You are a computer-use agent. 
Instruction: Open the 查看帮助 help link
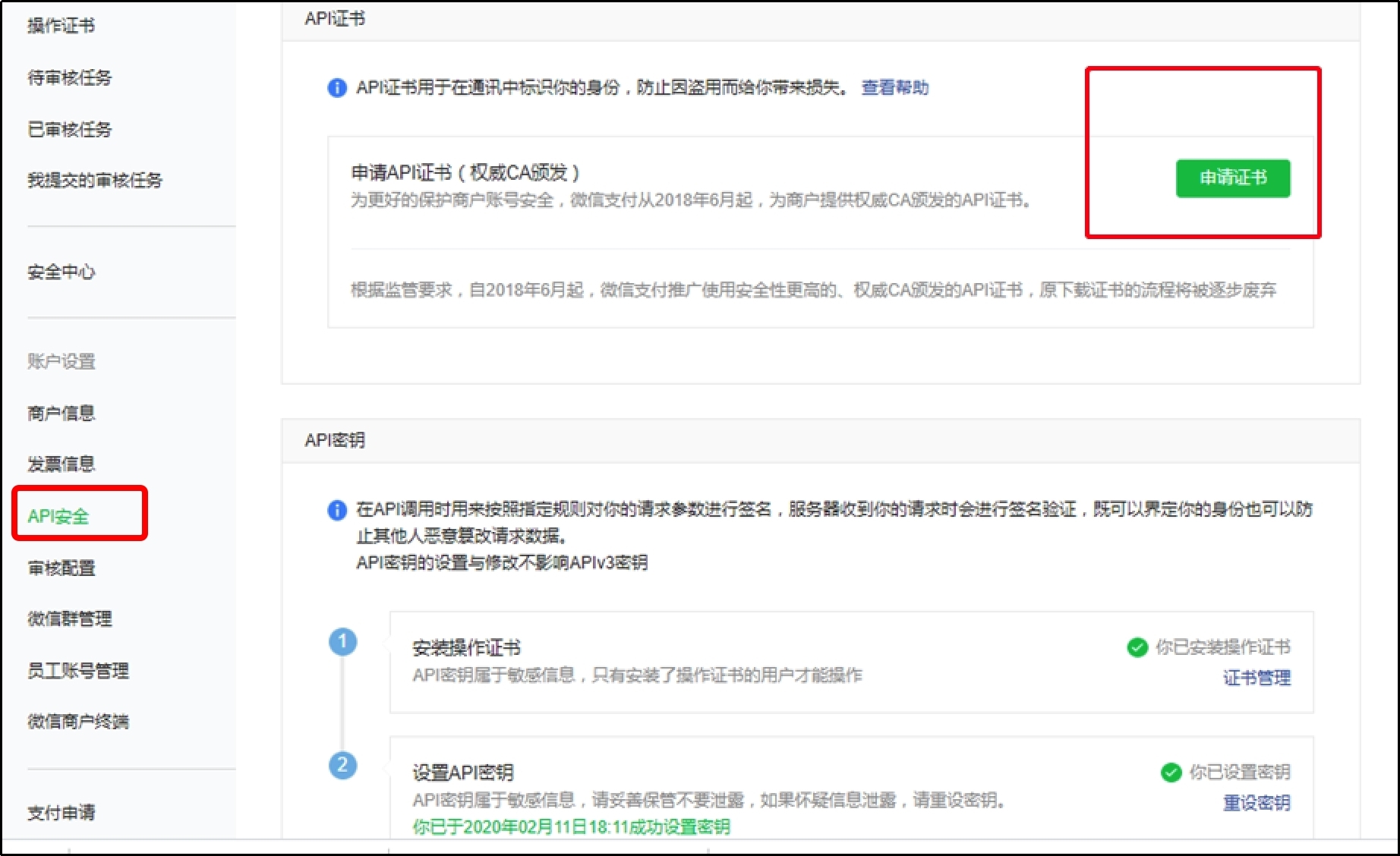(896, 88)
